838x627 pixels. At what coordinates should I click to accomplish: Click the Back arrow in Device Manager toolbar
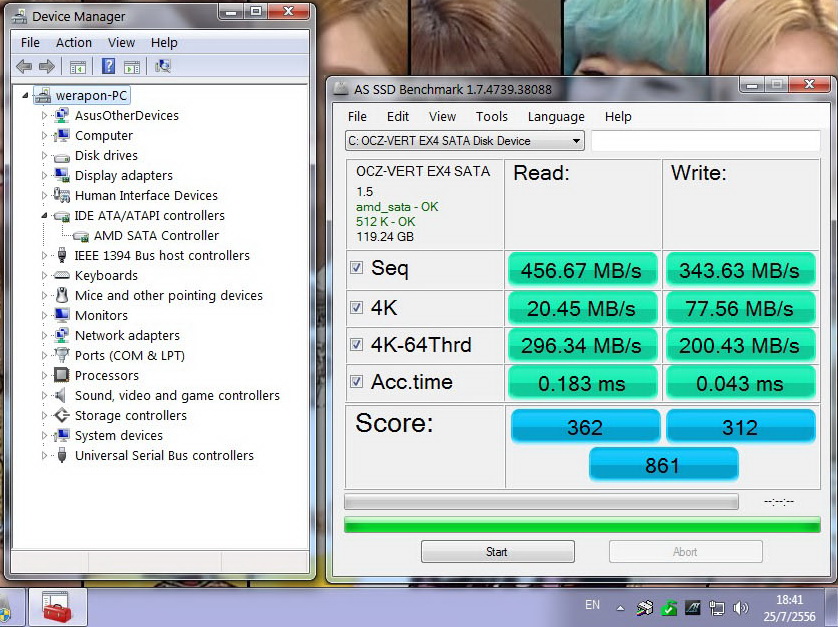click(x=24, y=66)
